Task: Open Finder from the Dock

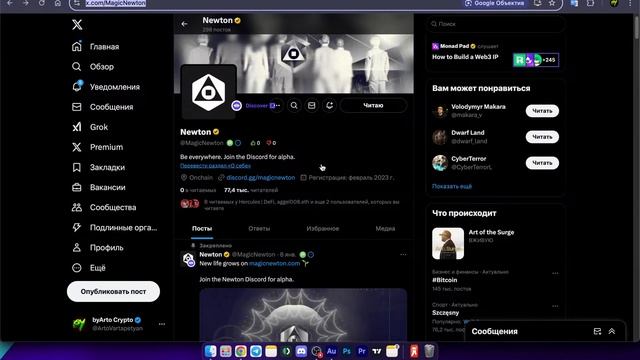Action: click(211, 351)
